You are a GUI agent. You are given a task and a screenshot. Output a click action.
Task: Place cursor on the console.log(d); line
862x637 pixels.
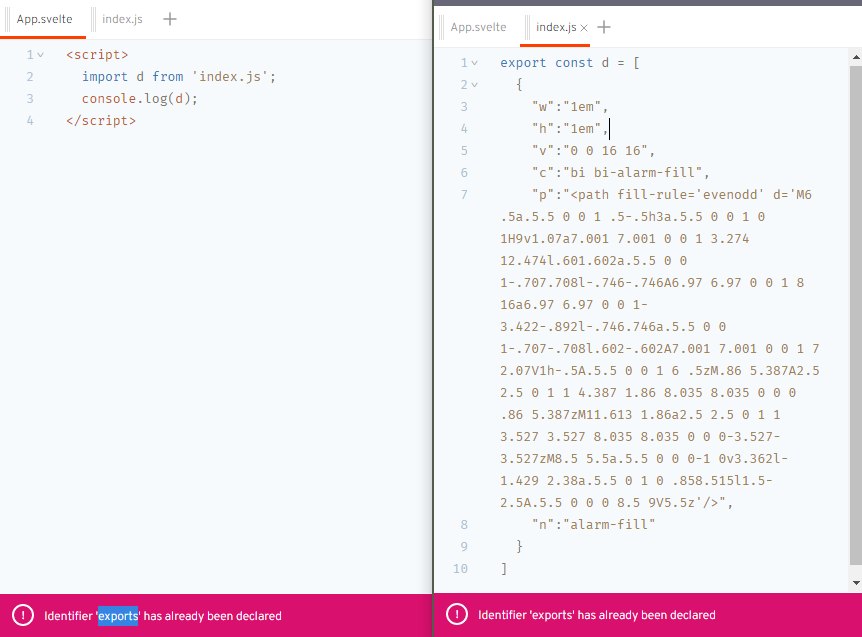[140, 98]
